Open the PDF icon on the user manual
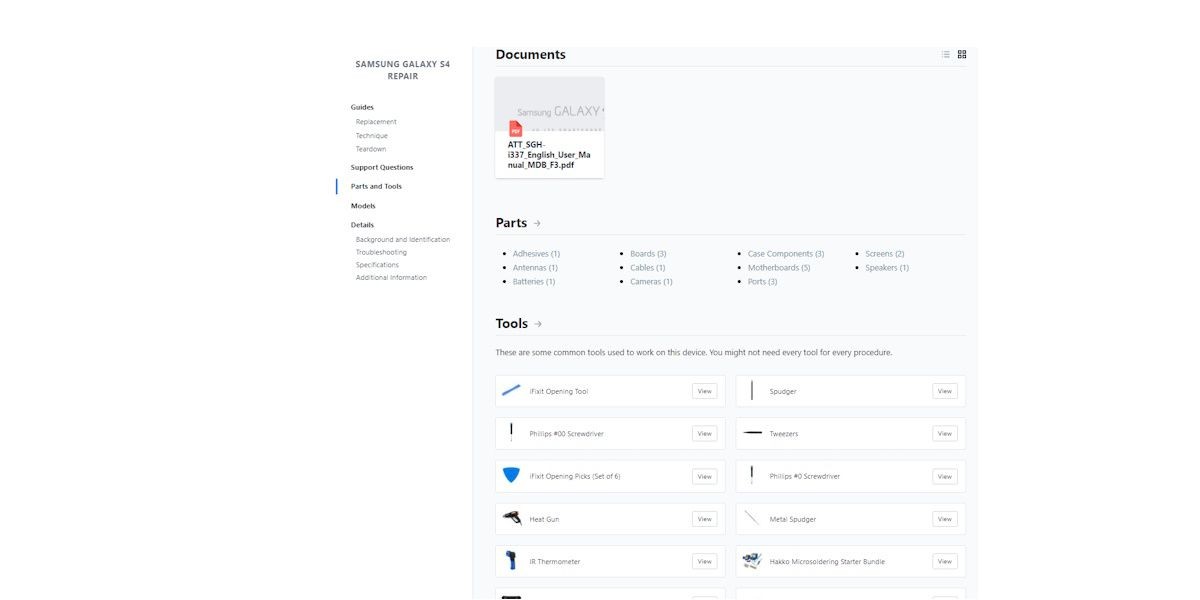The width and height of the screenshot is (1200, 600). [515, 129]
